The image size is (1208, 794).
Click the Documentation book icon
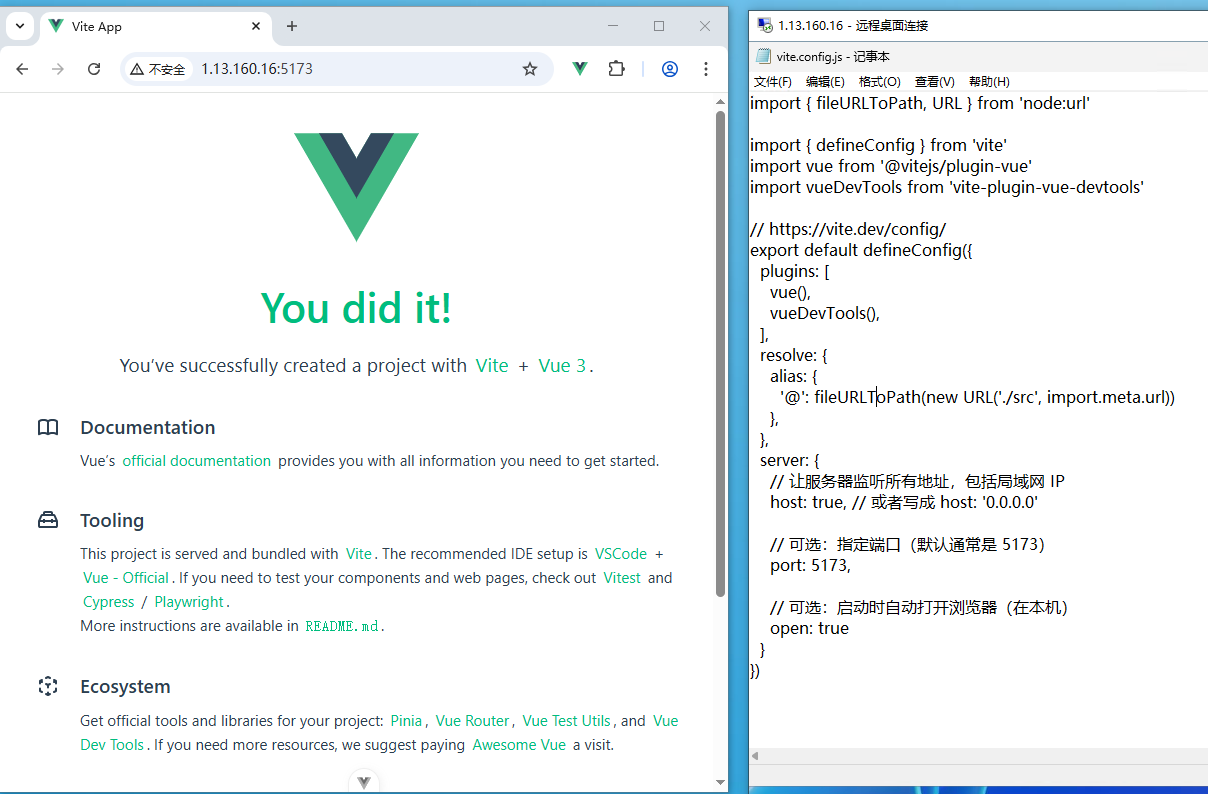pos(48,427)
